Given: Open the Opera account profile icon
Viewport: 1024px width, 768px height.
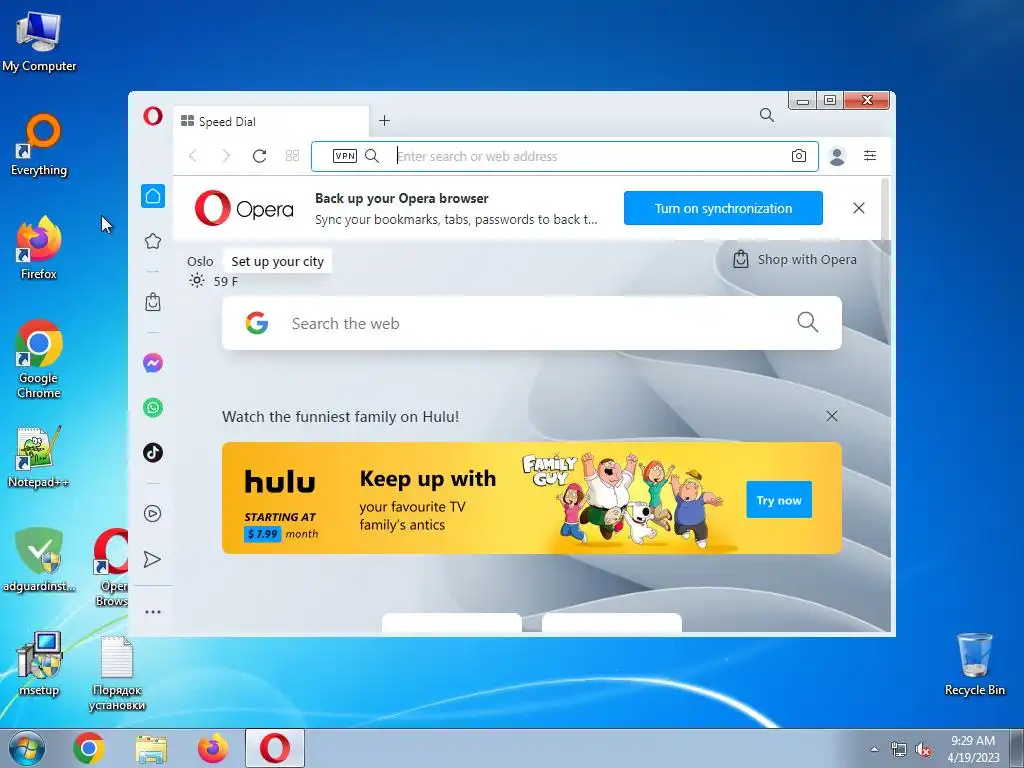Looking at the screenshot, I should tap(837, 156).
